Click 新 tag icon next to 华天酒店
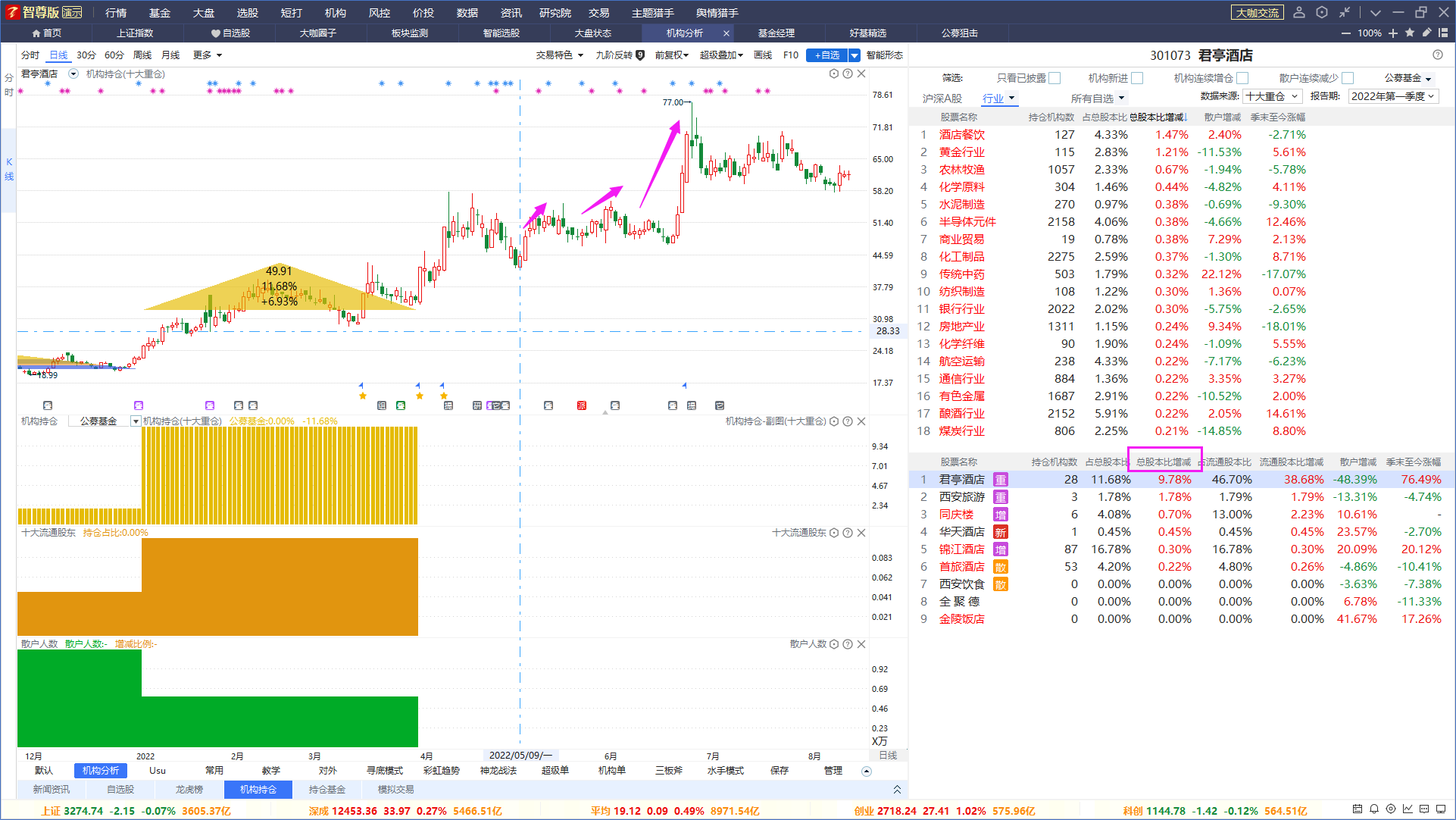 tap(1001, 532)
